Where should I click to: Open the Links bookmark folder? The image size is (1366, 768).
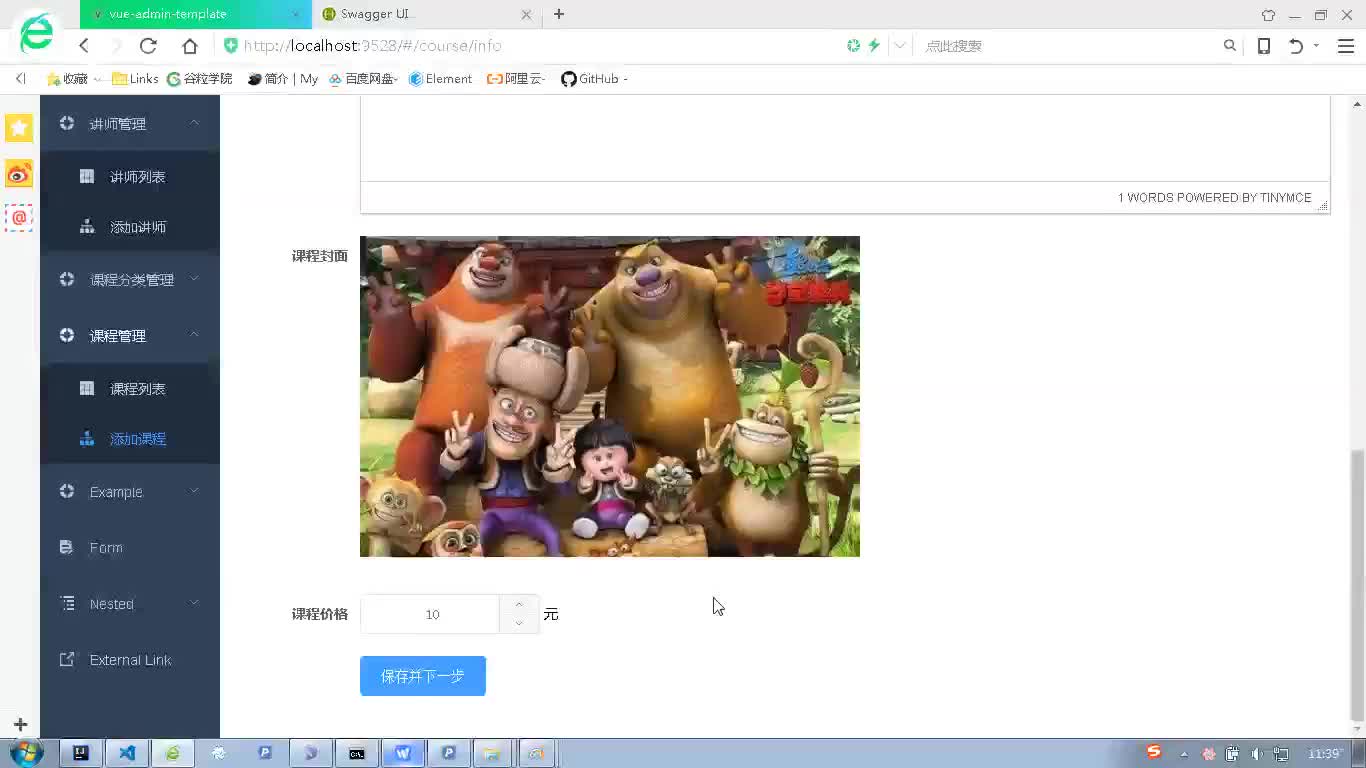click(135, 79)
